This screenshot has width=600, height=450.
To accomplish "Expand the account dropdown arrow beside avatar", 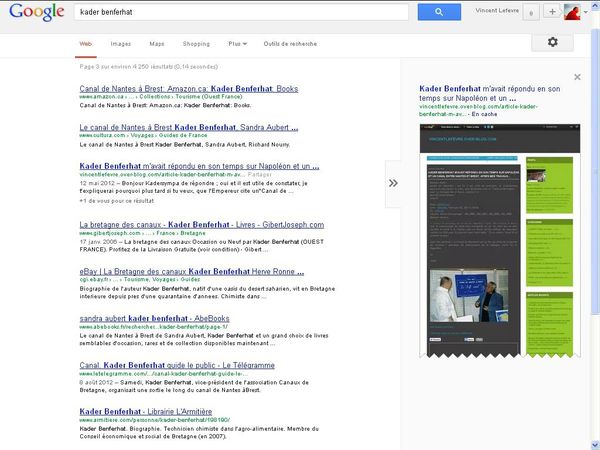I will tap(586, 12).
